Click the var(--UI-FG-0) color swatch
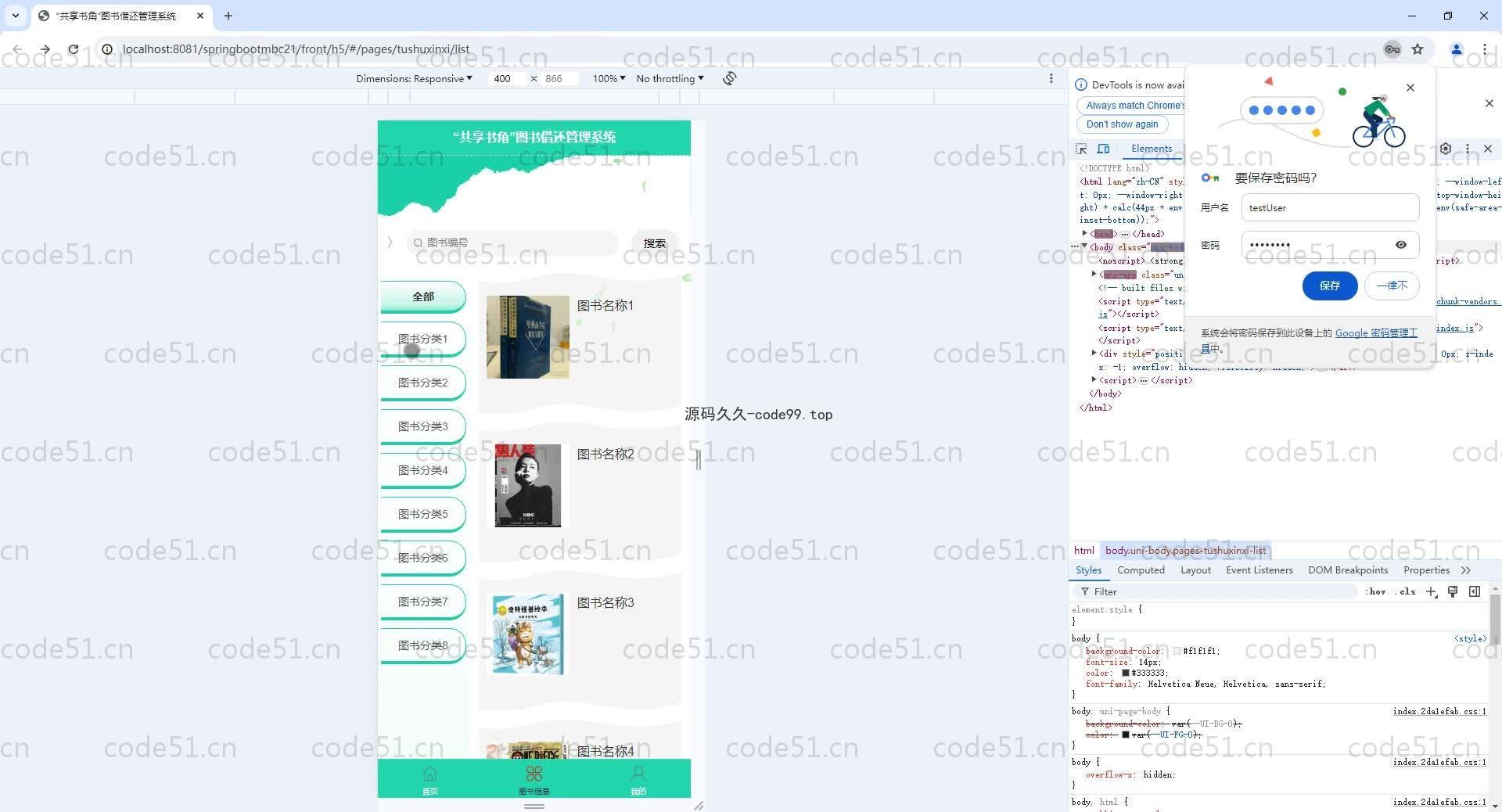Viewport: 1502px width, 812px height. pos(1126,735)
